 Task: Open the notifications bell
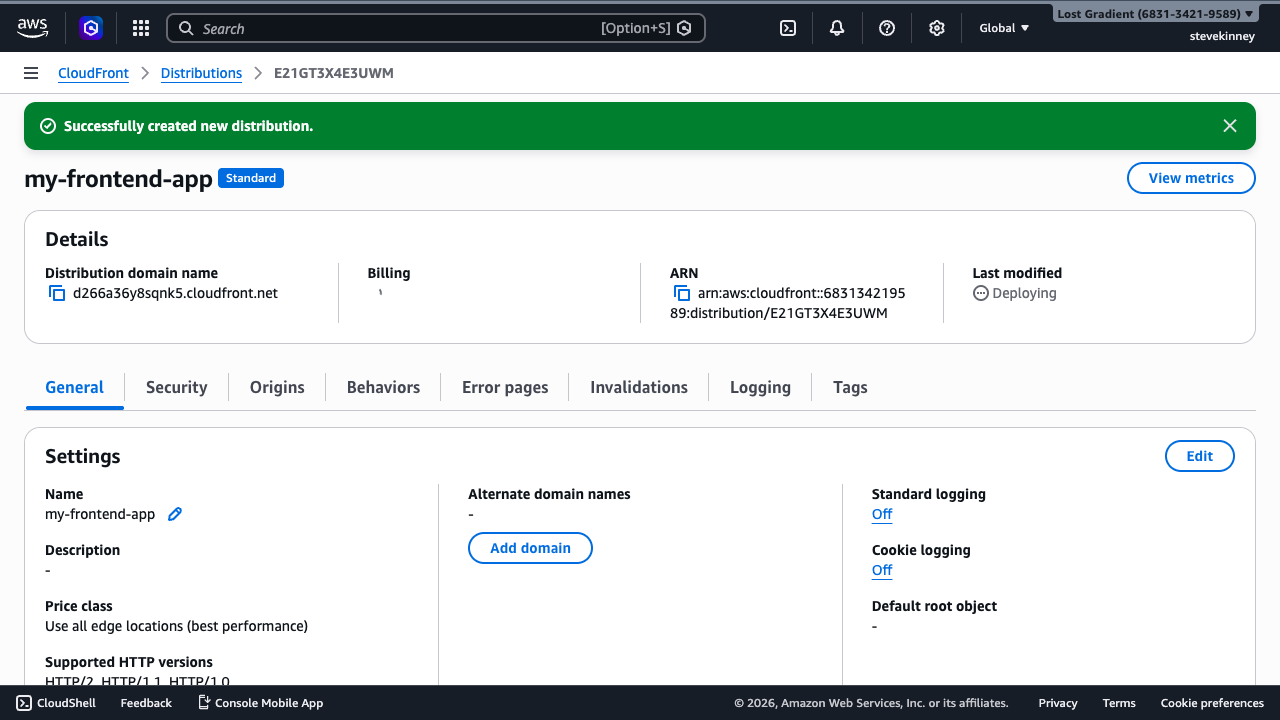coord(837,28)
